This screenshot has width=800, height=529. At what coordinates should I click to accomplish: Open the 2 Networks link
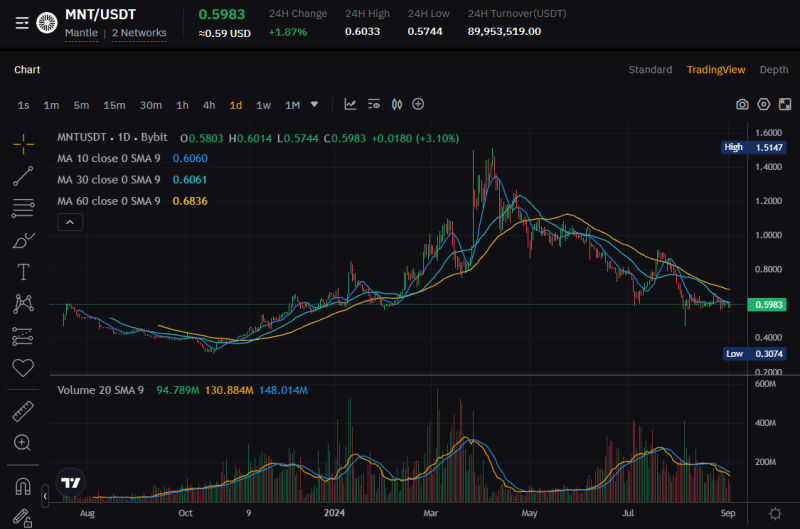pyautogui.click(x=139, y=33)
